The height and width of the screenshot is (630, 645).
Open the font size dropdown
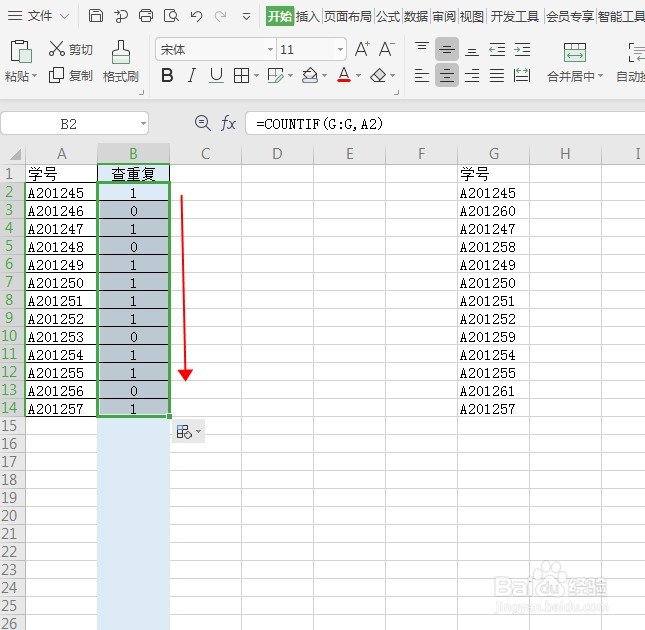pyautogui.click(x=340, y=50)
